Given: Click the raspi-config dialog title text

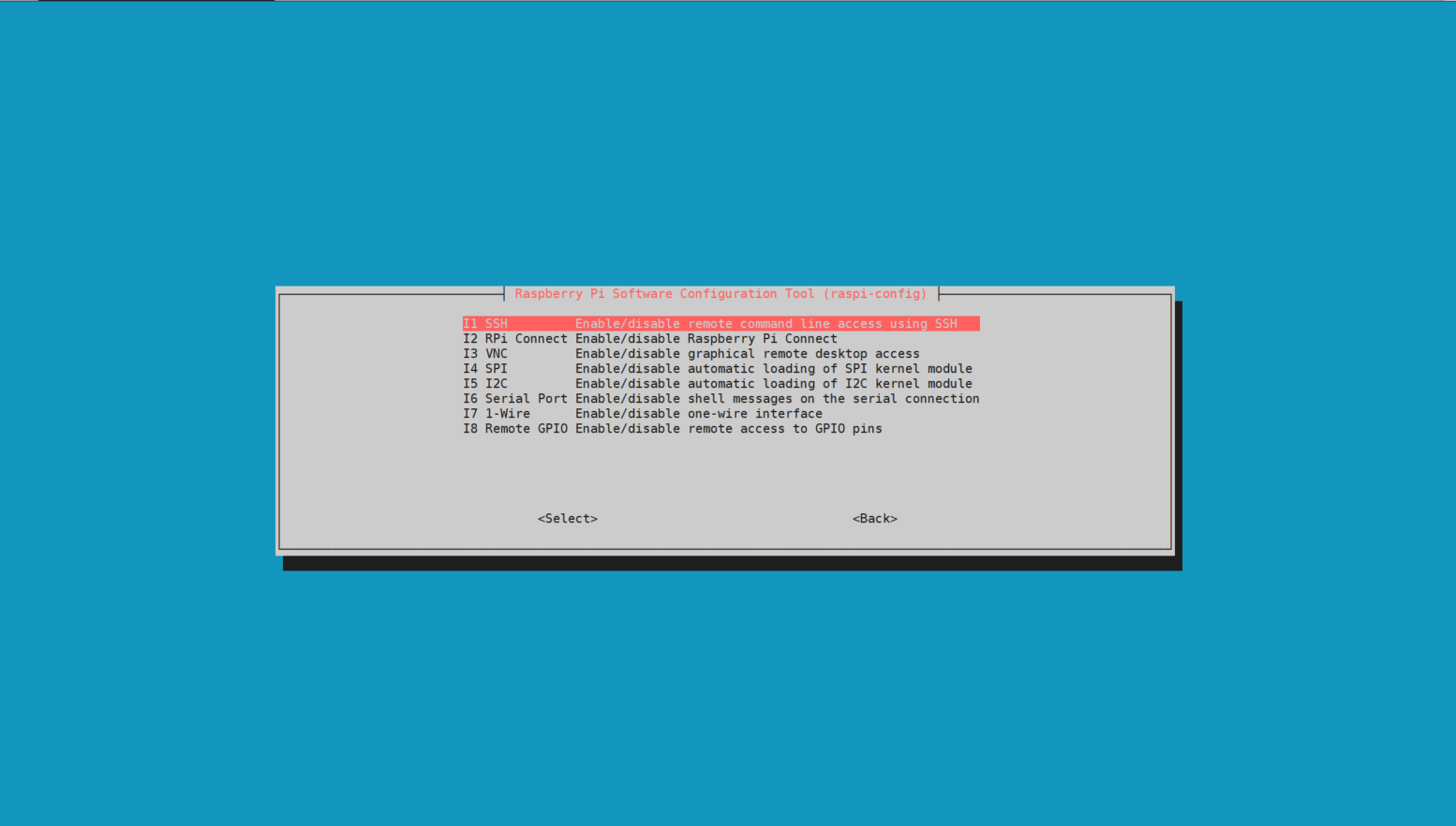Looking at the screenshot, I should coord(721,294).
